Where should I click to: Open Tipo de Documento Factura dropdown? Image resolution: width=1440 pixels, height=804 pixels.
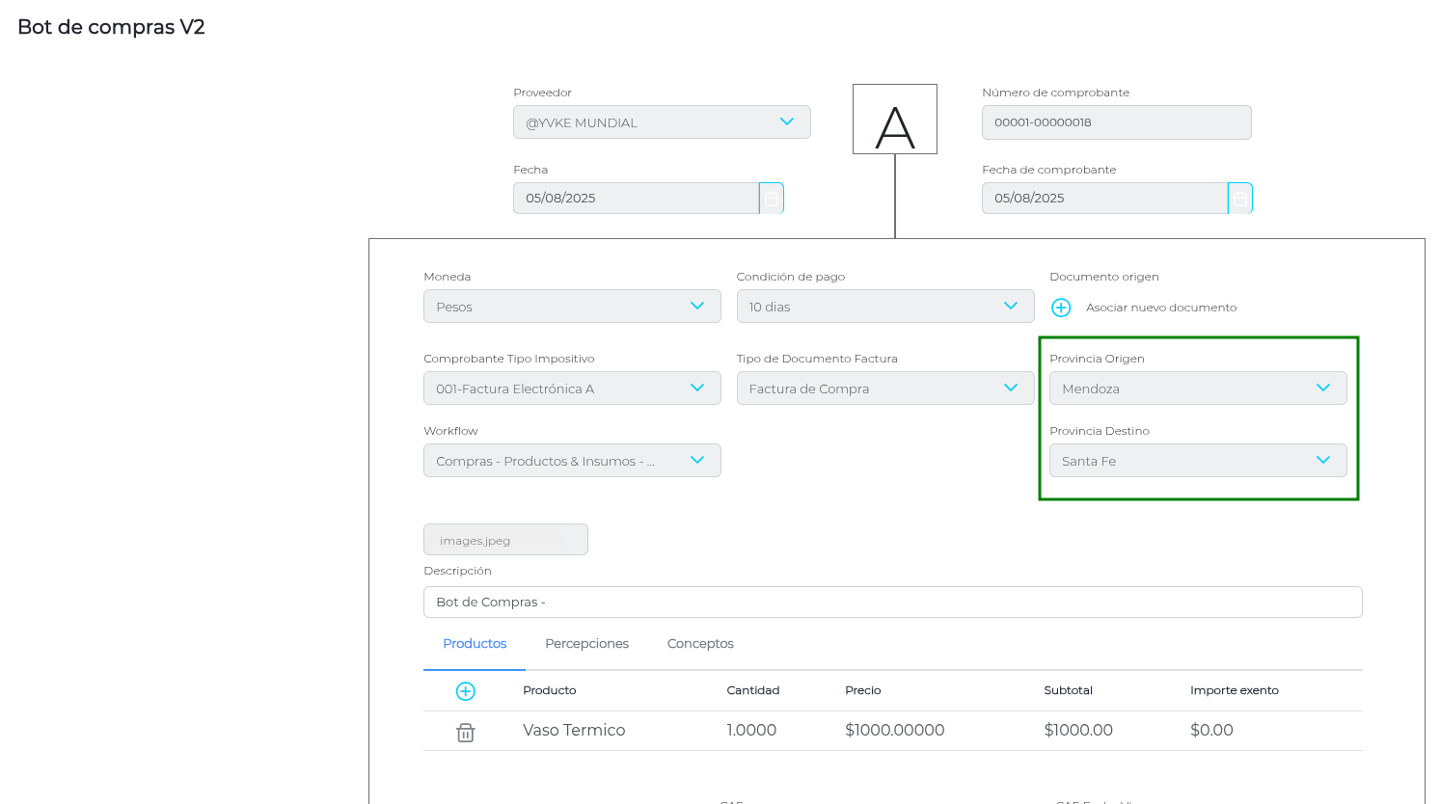tap(885, 388)
